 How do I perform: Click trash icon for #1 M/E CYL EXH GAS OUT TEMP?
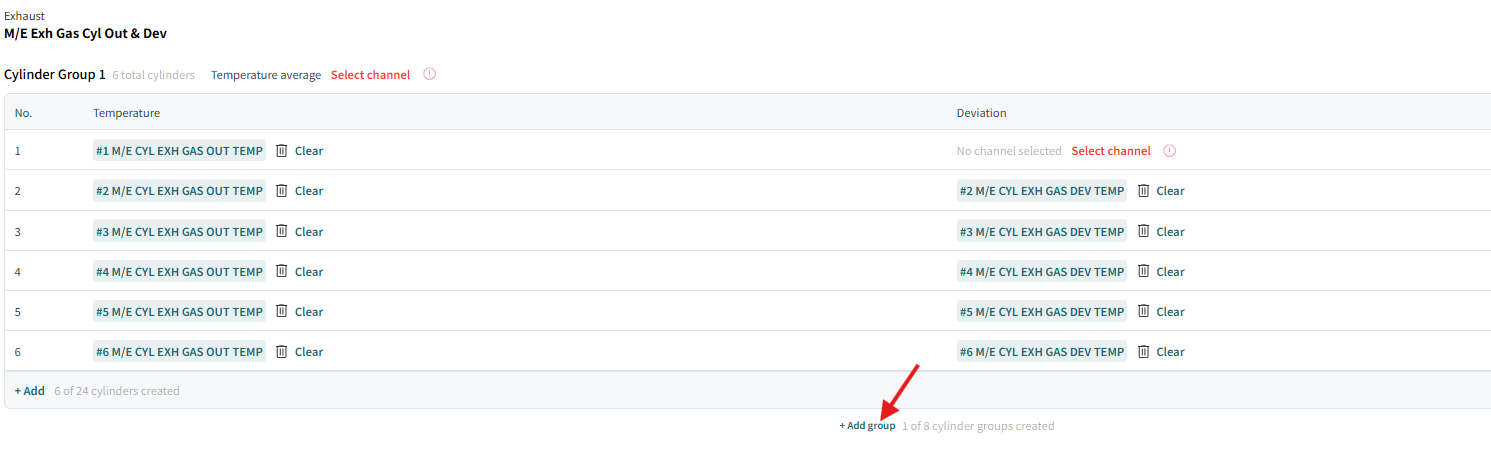pos(282,151)
